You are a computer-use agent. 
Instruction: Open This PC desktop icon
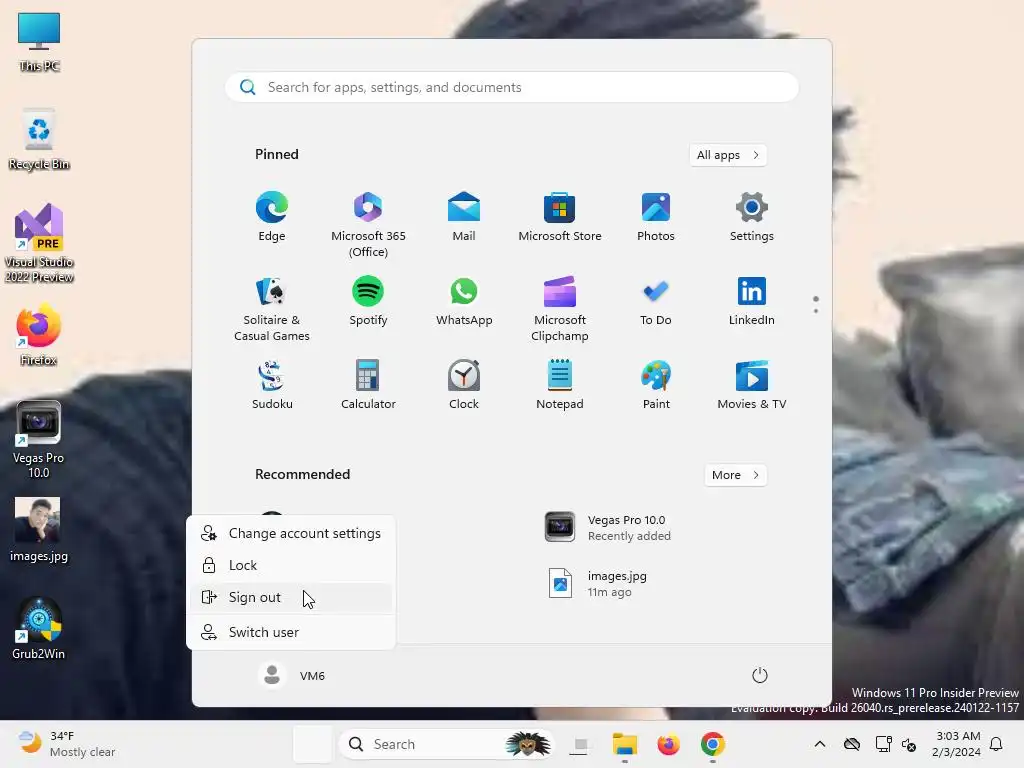pos(39,42)
